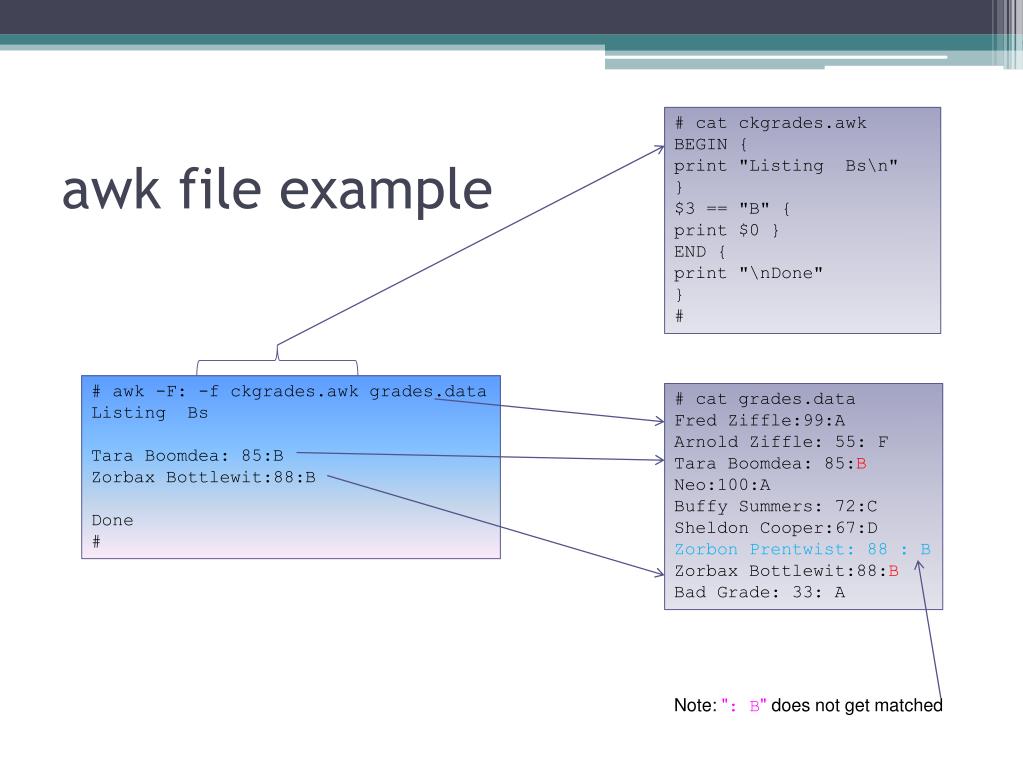The height and width of the screenshot is (767, 1023).
Task: Click the 'Sheldon Cooper:67:D' record
Action: click(x=776, y=528)
